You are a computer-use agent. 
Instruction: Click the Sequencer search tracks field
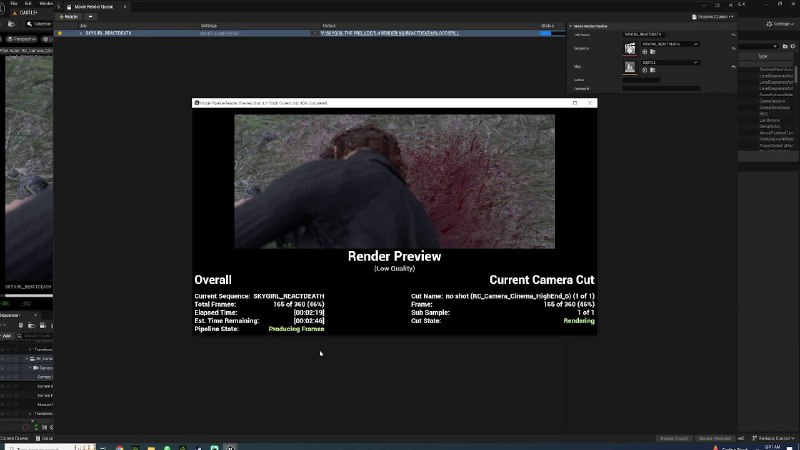coord(34,336)
